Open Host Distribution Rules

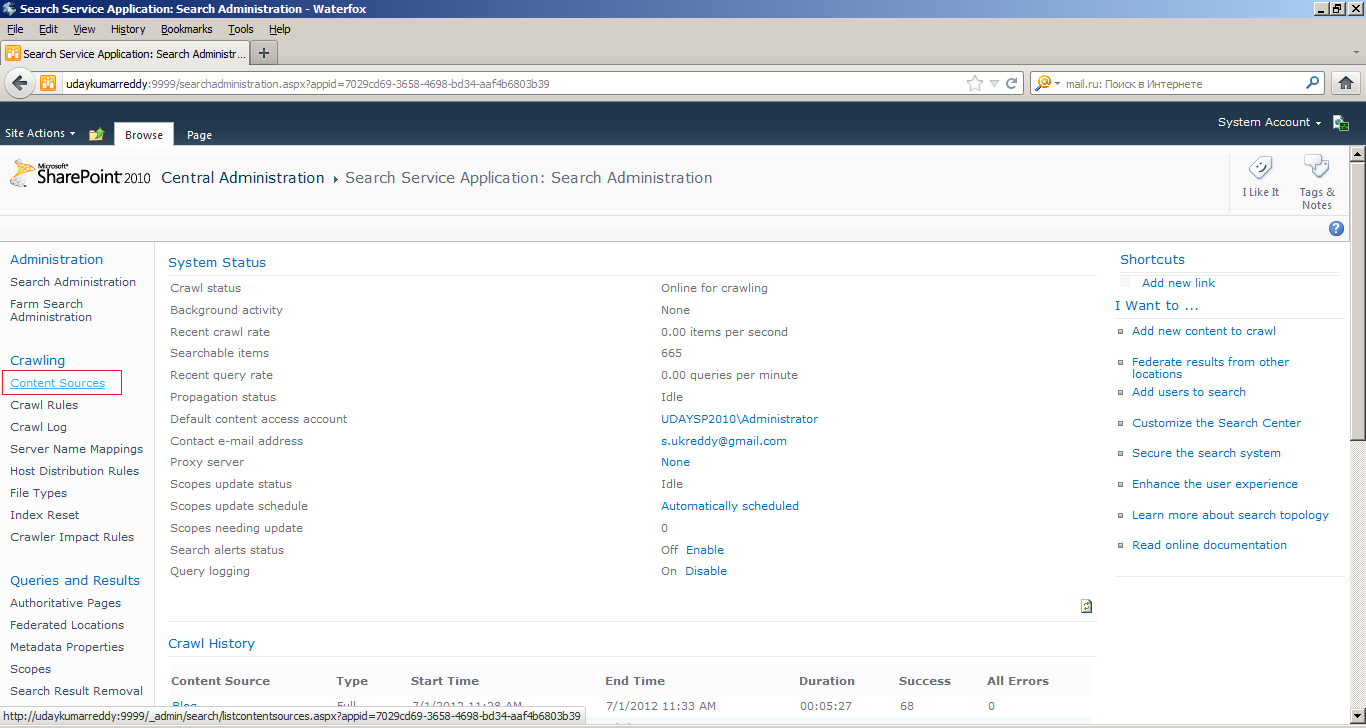[75, 471]
